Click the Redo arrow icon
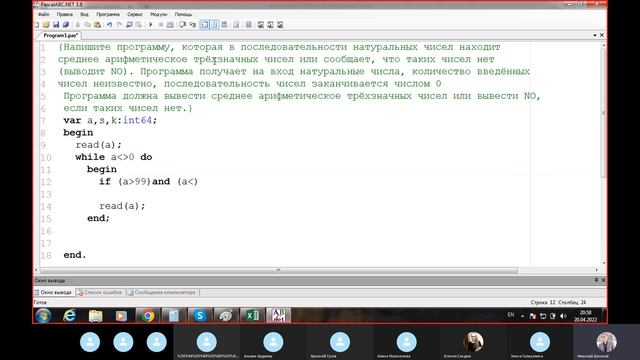 [119, 25]
